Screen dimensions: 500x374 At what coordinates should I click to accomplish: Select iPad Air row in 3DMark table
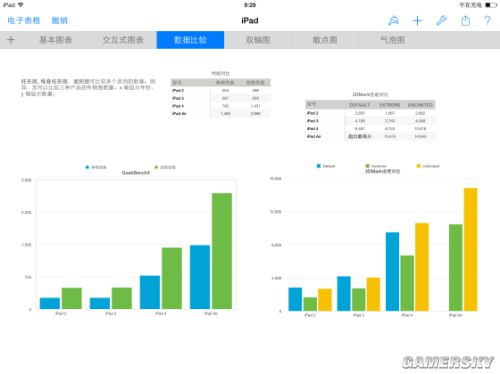[x=370, y=137]
